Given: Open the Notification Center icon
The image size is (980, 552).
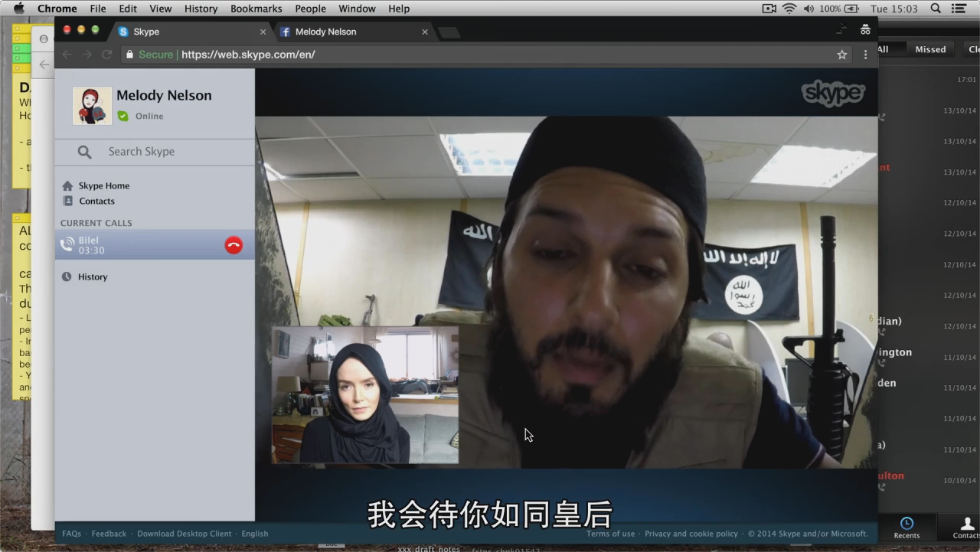Looking at the screenshot, I should coord(959,8).
